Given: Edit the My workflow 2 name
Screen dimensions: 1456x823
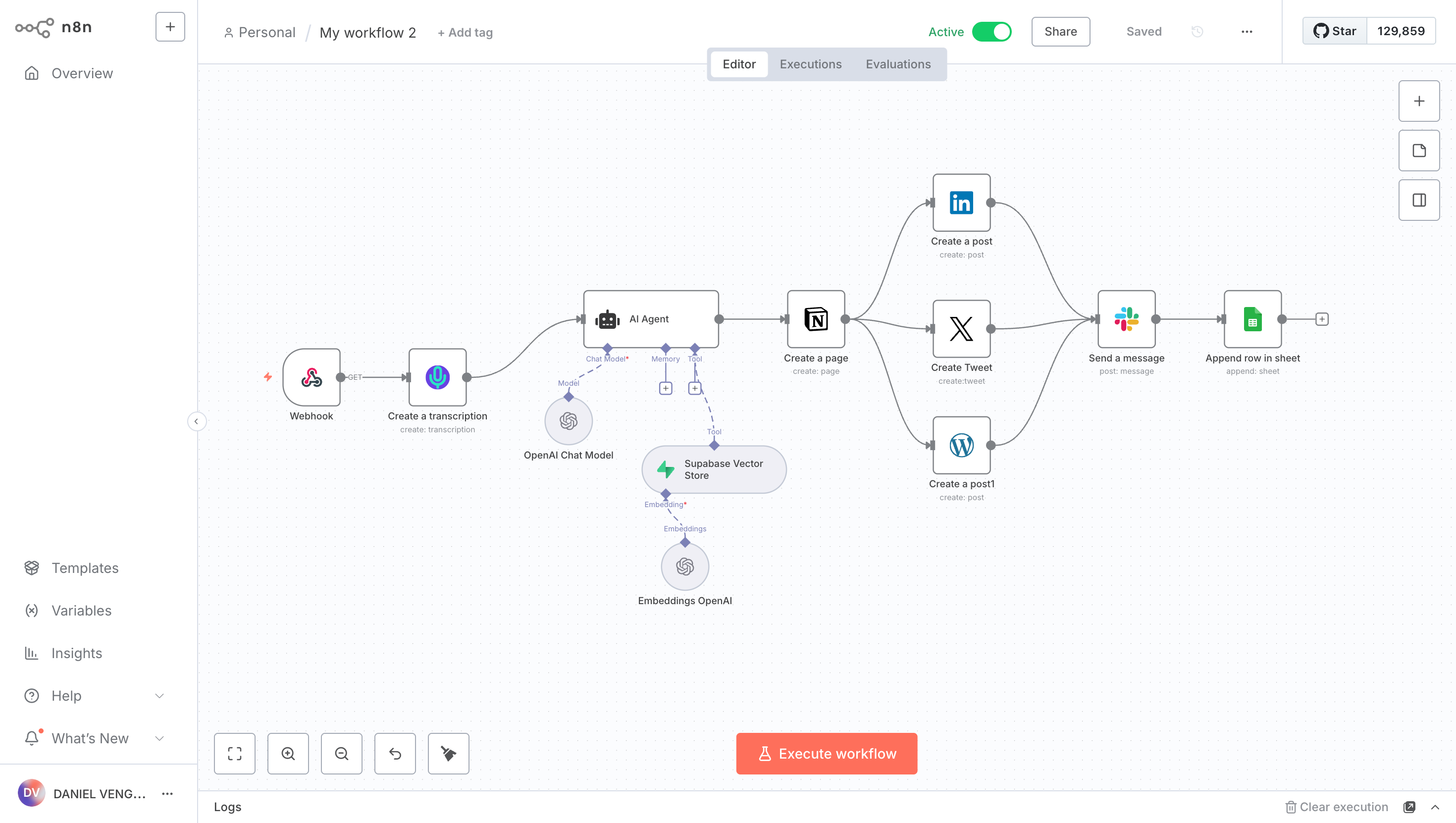Looking at the screenshot, I should [368, 33].
